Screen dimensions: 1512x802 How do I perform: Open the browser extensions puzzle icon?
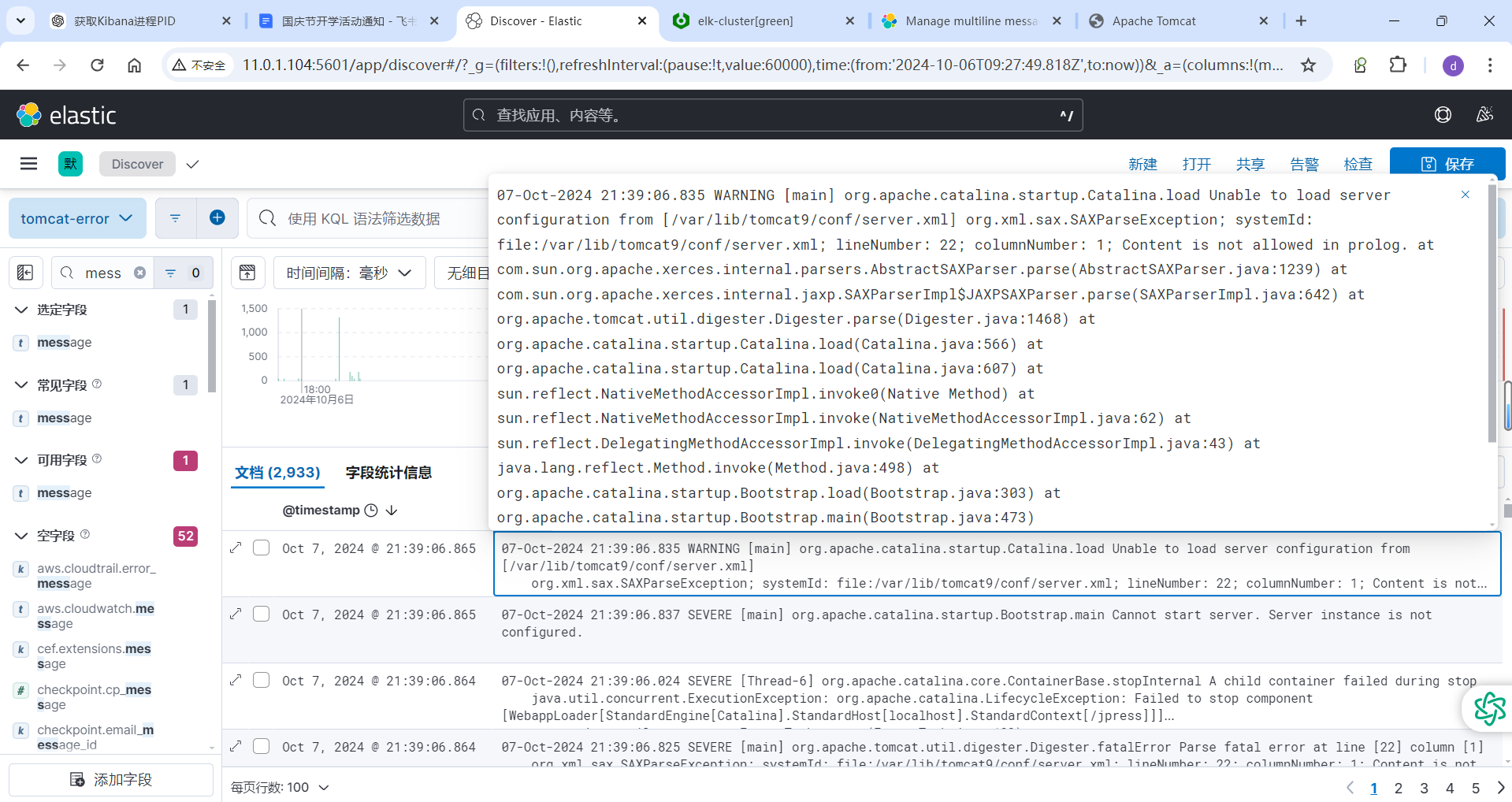(1398, 65)
